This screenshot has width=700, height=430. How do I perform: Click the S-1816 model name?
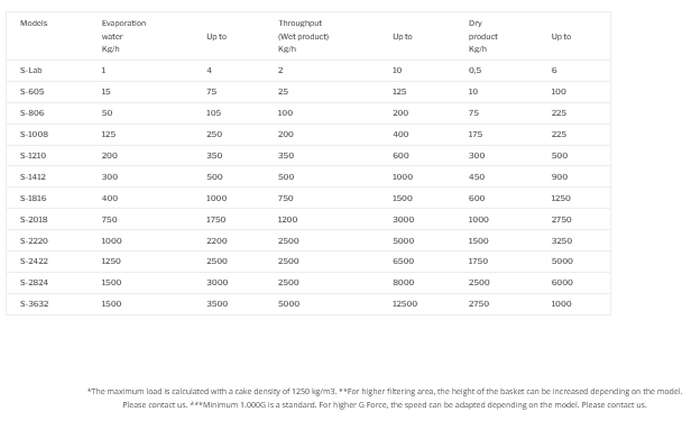coord(34,198)
